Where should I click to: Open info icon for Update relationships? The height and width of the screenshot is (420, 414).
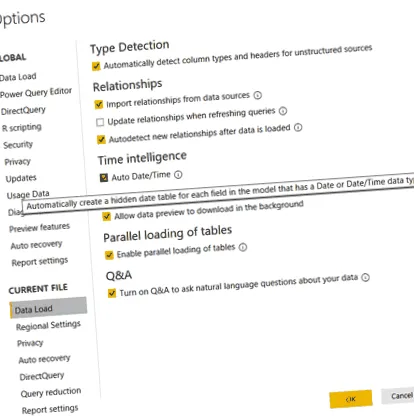[283, 111]
